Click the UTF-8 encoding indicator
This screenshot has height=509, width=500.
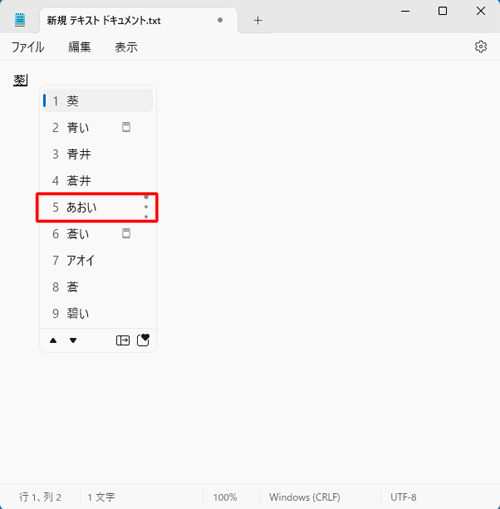403,497
